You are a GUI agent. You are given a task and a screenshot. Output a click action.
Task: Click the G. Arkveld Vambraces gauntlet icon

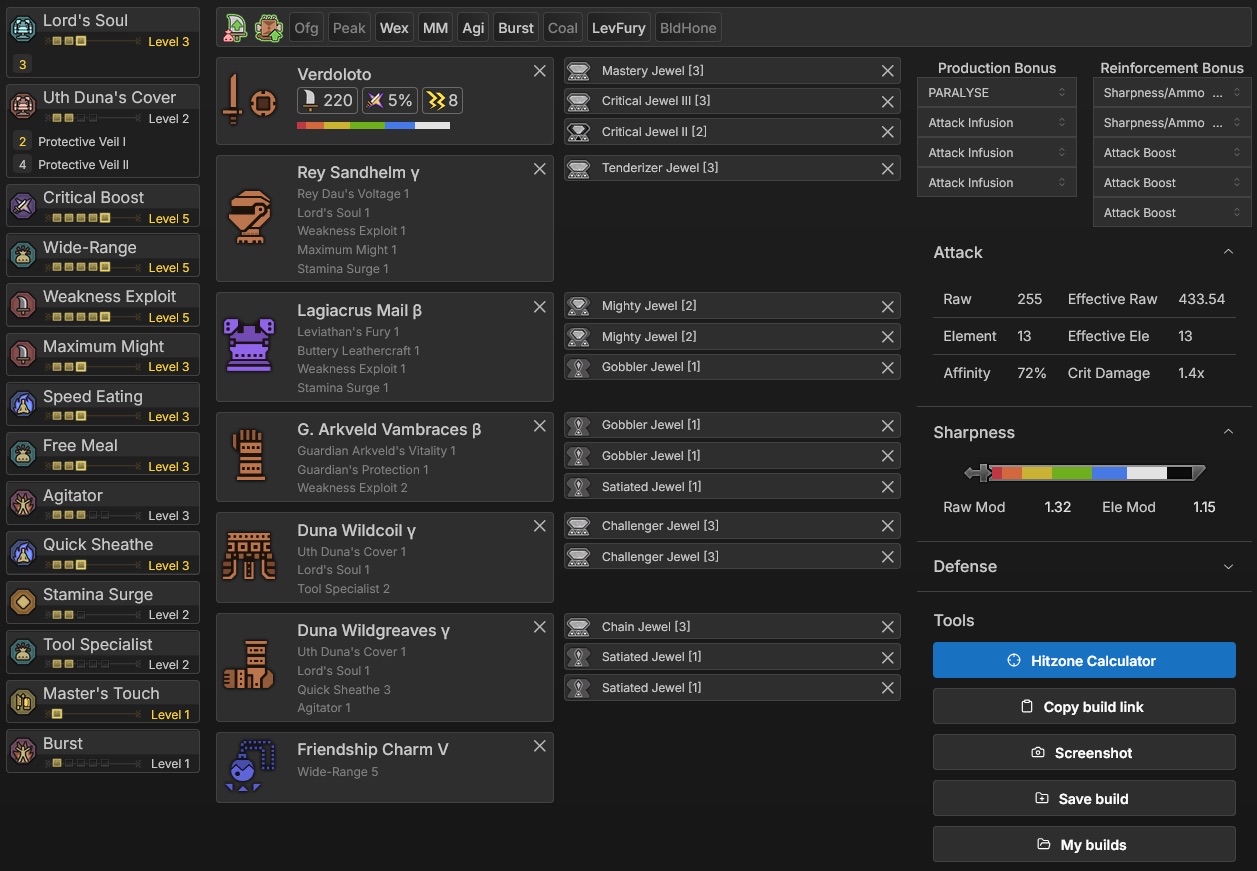(x=249, y=456)
